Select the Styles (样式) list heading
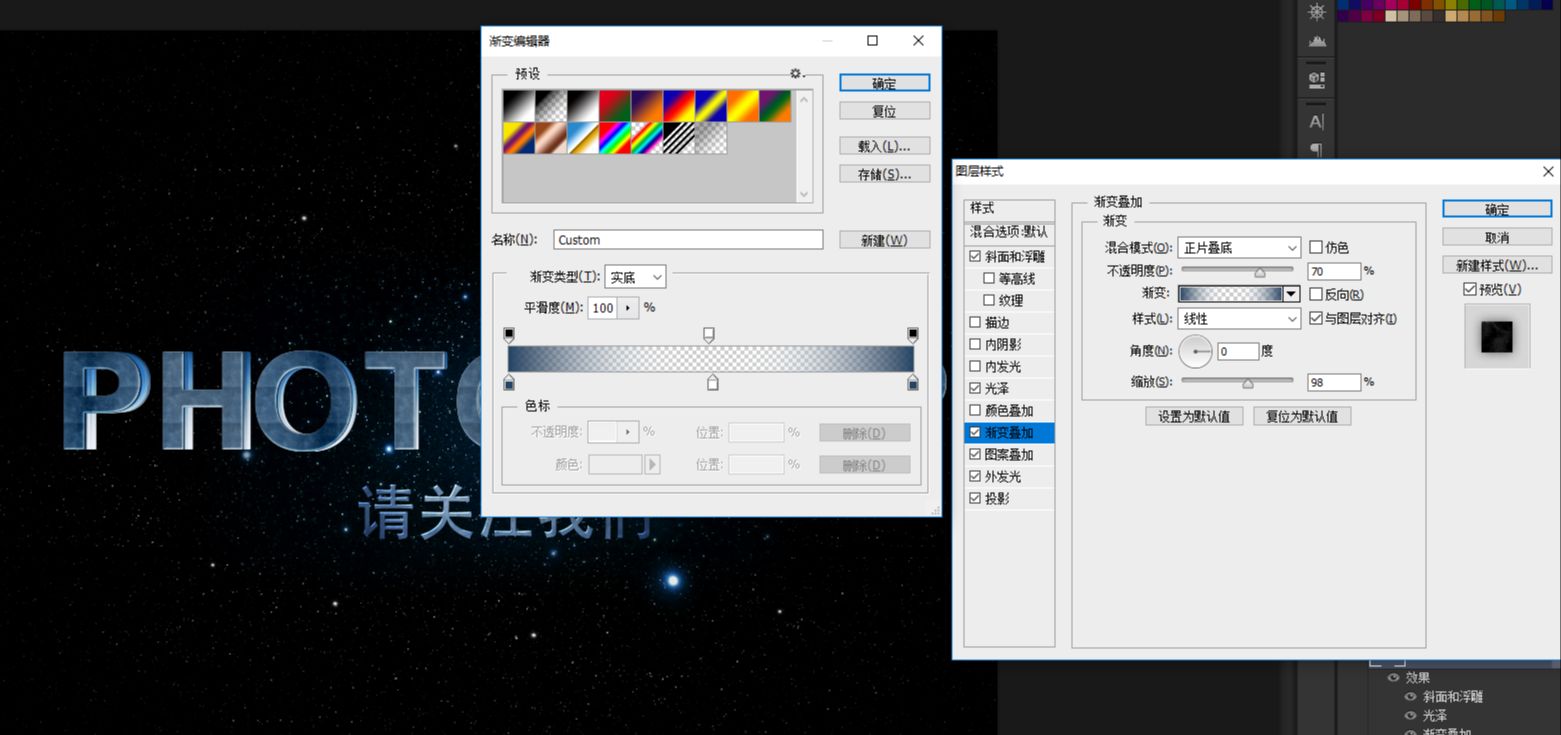1561x735 pixels. tap(1010, 209)
